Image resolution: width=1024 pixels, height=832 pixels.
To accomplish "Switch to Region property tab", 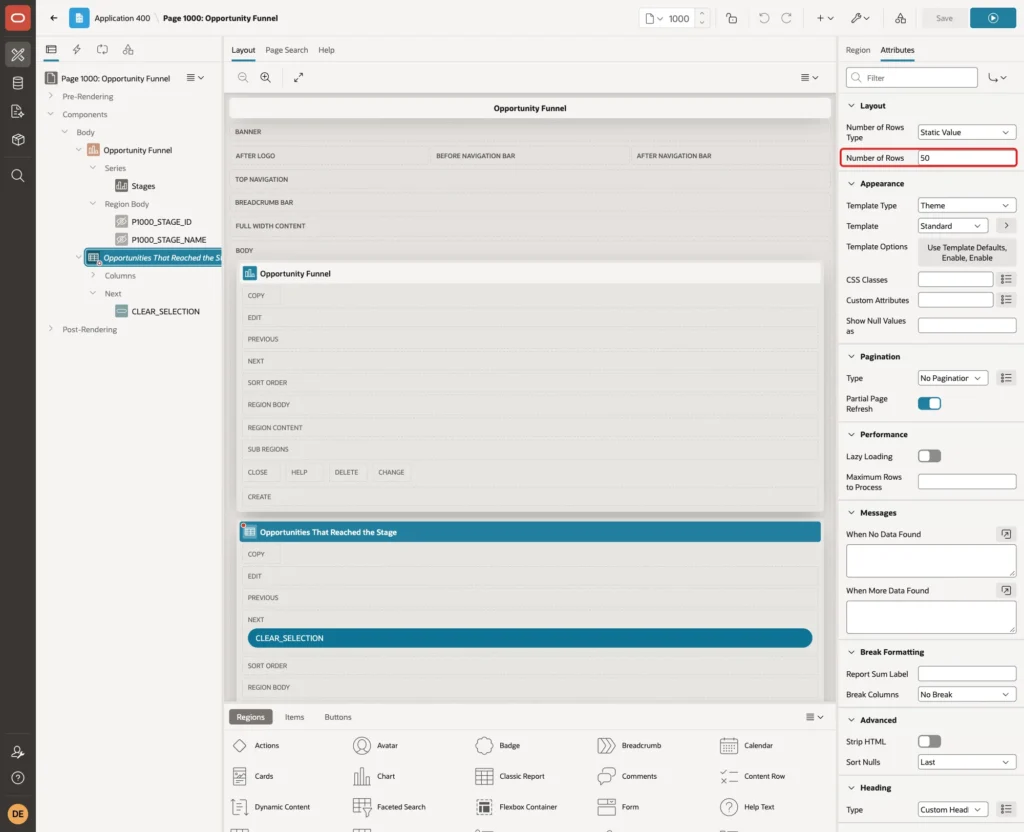I will (857, 50).
